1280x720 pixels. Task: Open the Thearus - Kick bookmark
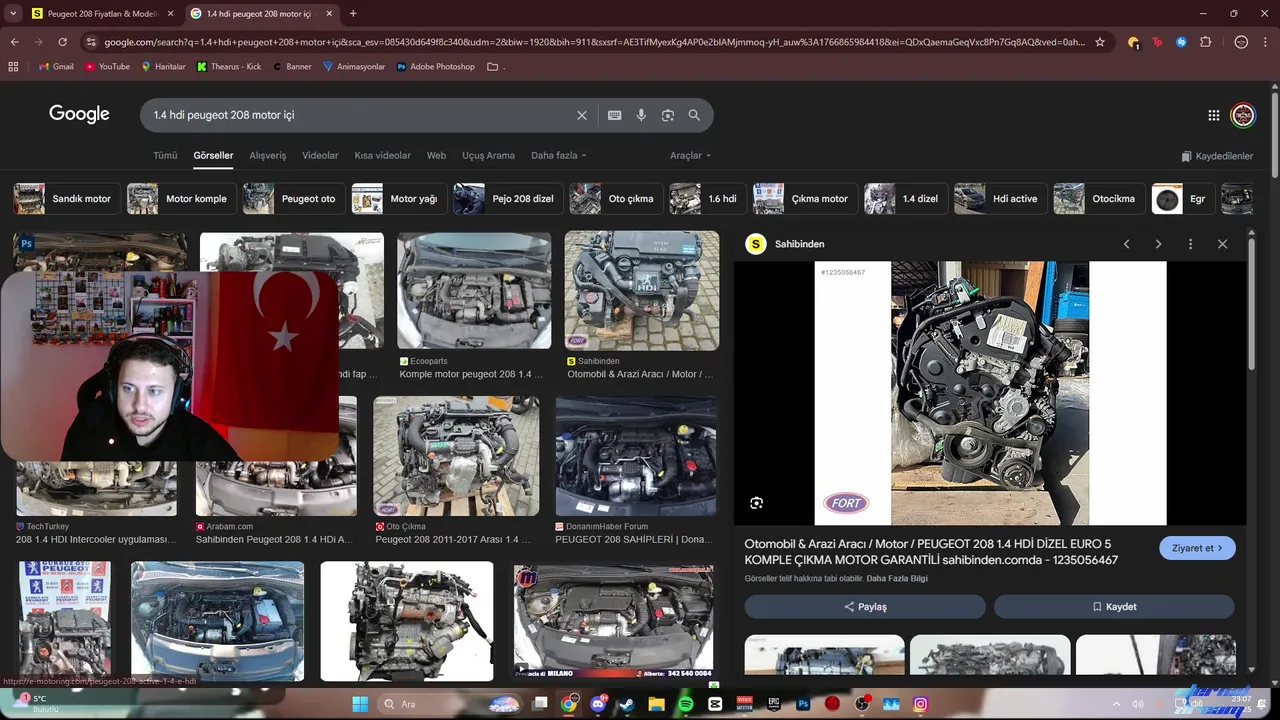click(229, 67)
